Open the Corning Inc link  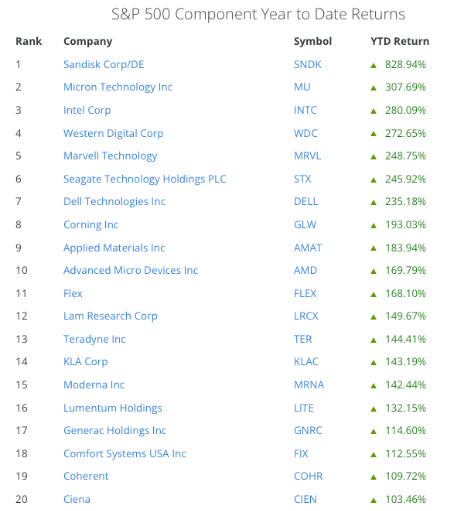[x=91, y=225]
